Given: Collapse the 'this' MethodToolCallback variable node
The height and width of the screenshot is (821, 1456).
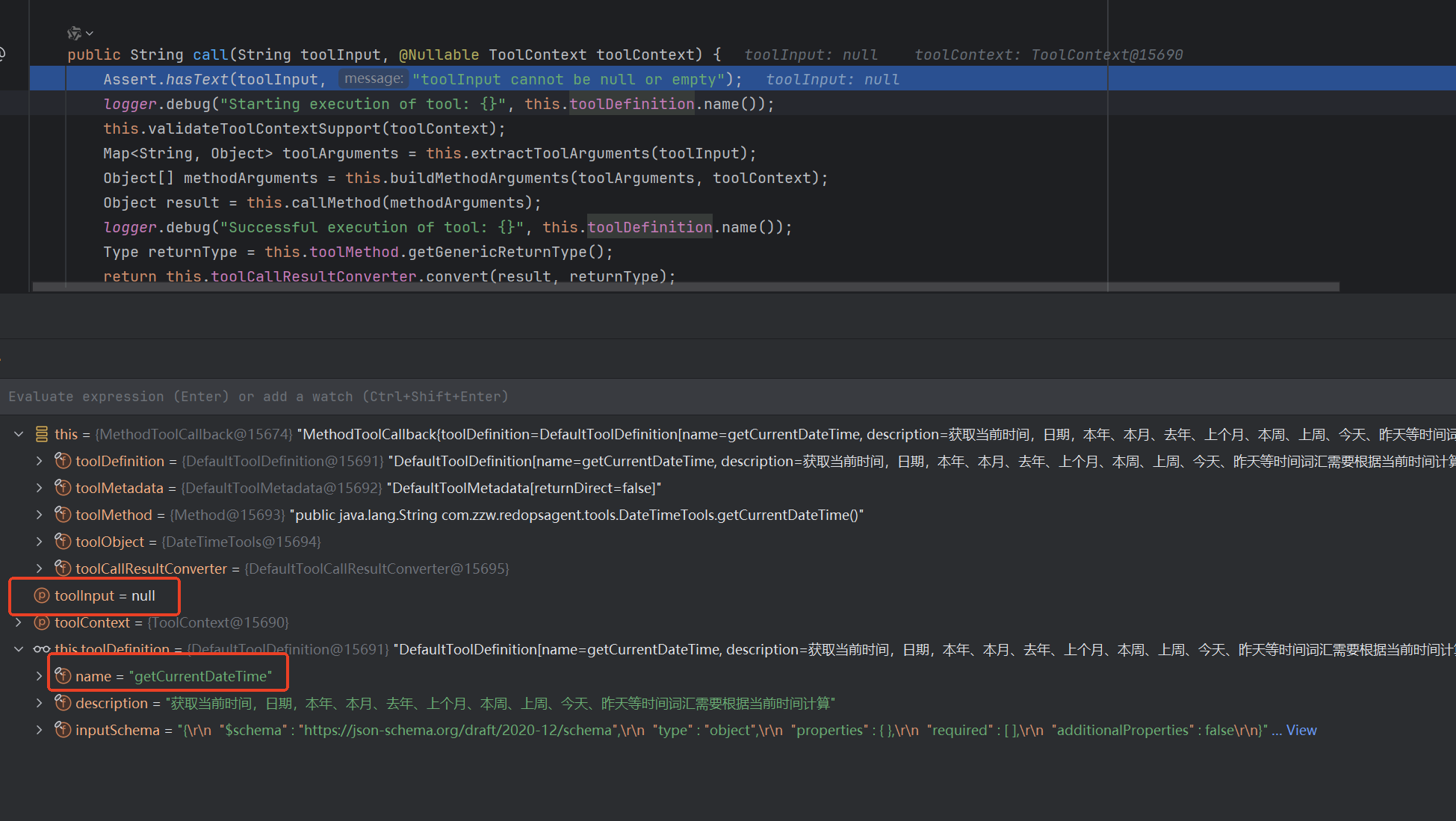Looking at the screenshot, I should [x=19, y=434].
